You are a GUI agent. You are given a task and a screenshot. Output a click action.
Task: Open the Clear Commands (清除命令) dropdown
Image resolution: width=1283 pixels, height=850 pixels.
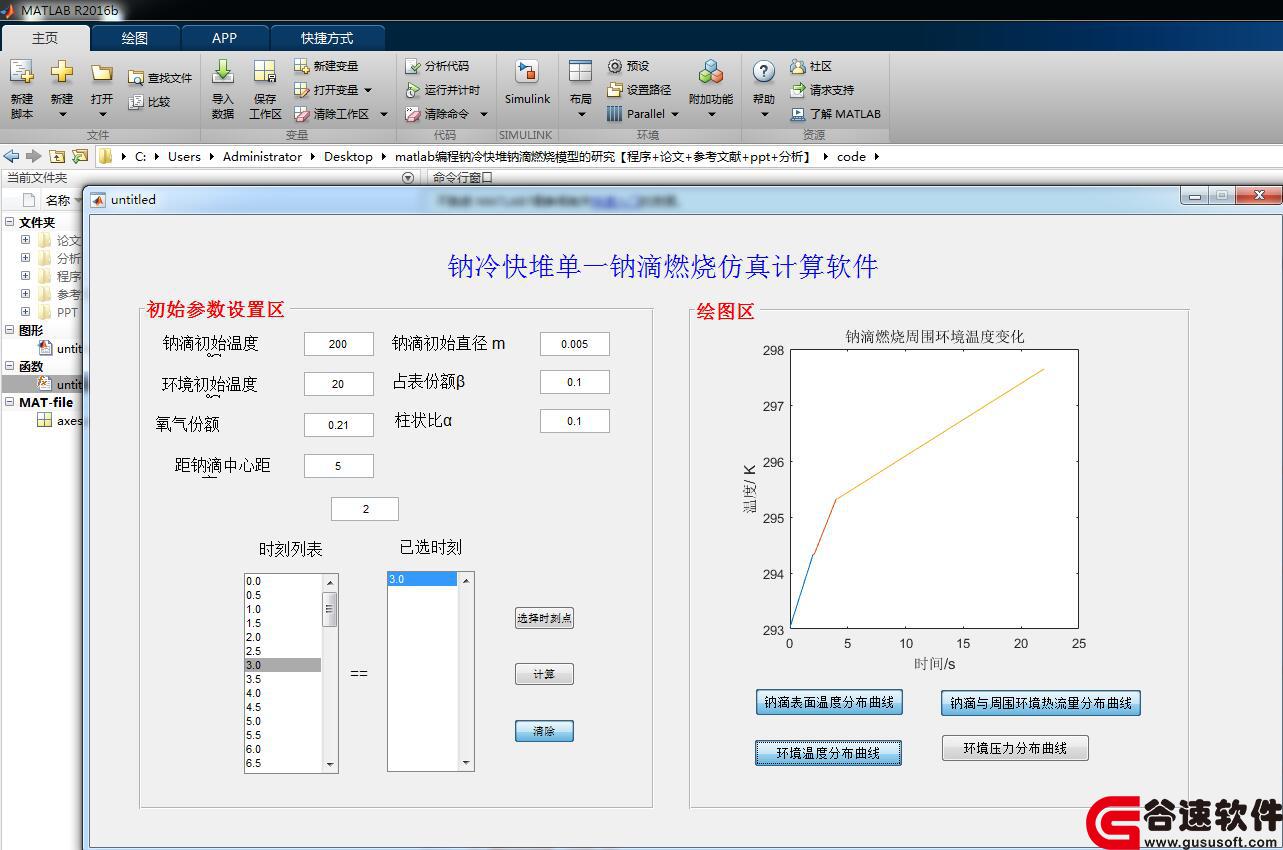coord(483,114)
